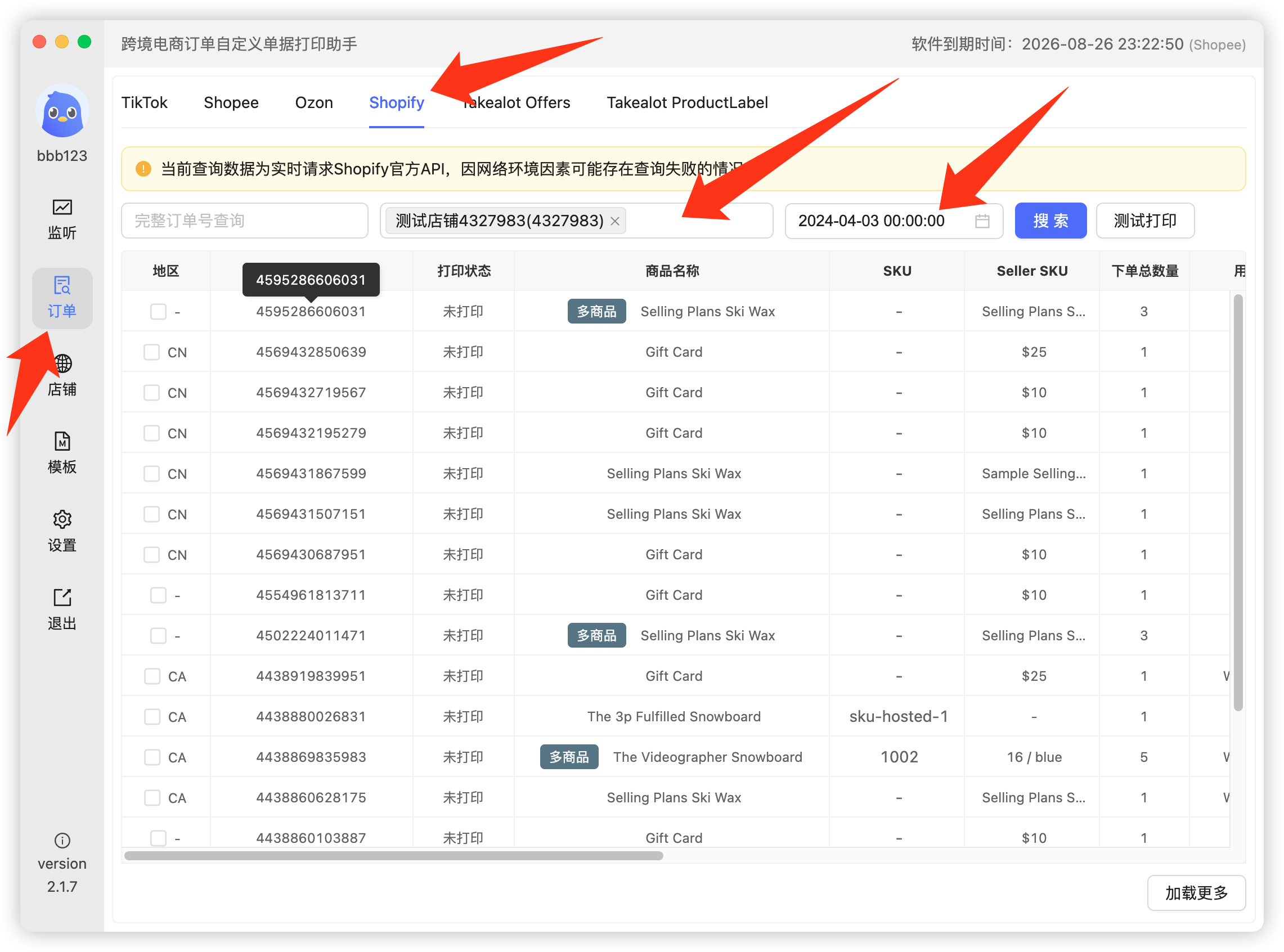The height and width of the screenshot is (952, 1284).
Task: Select checkbox for order 4595286606031
Action: tap(159, 312)
